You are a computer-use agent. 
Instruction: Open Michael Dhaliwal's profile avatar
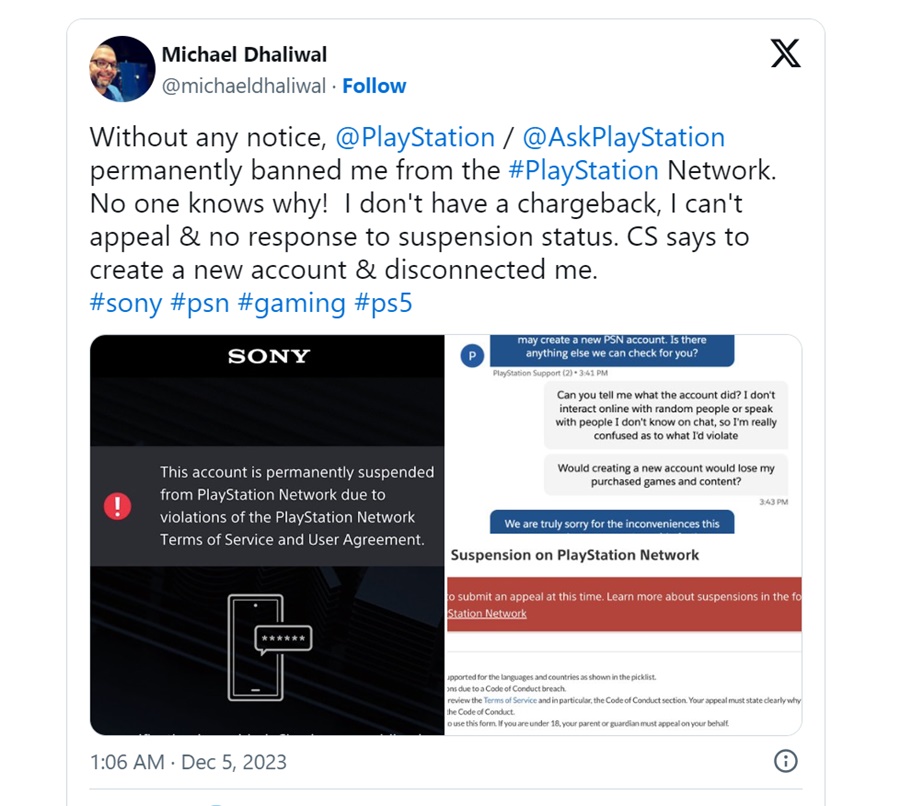click(122, 69)
